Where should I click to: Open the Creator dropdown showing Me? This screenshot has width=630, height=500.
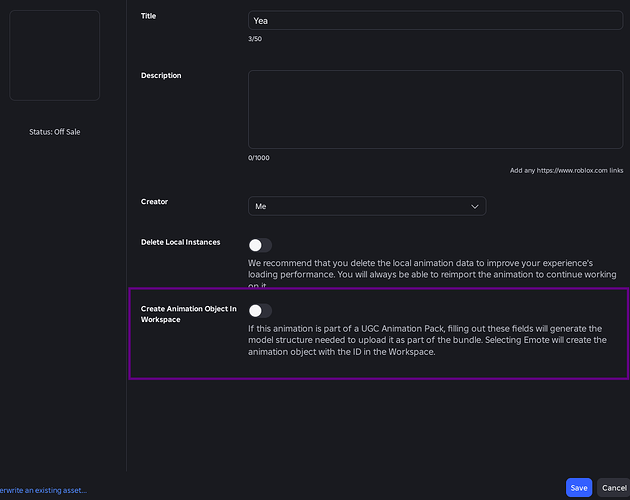pos(367,206)
